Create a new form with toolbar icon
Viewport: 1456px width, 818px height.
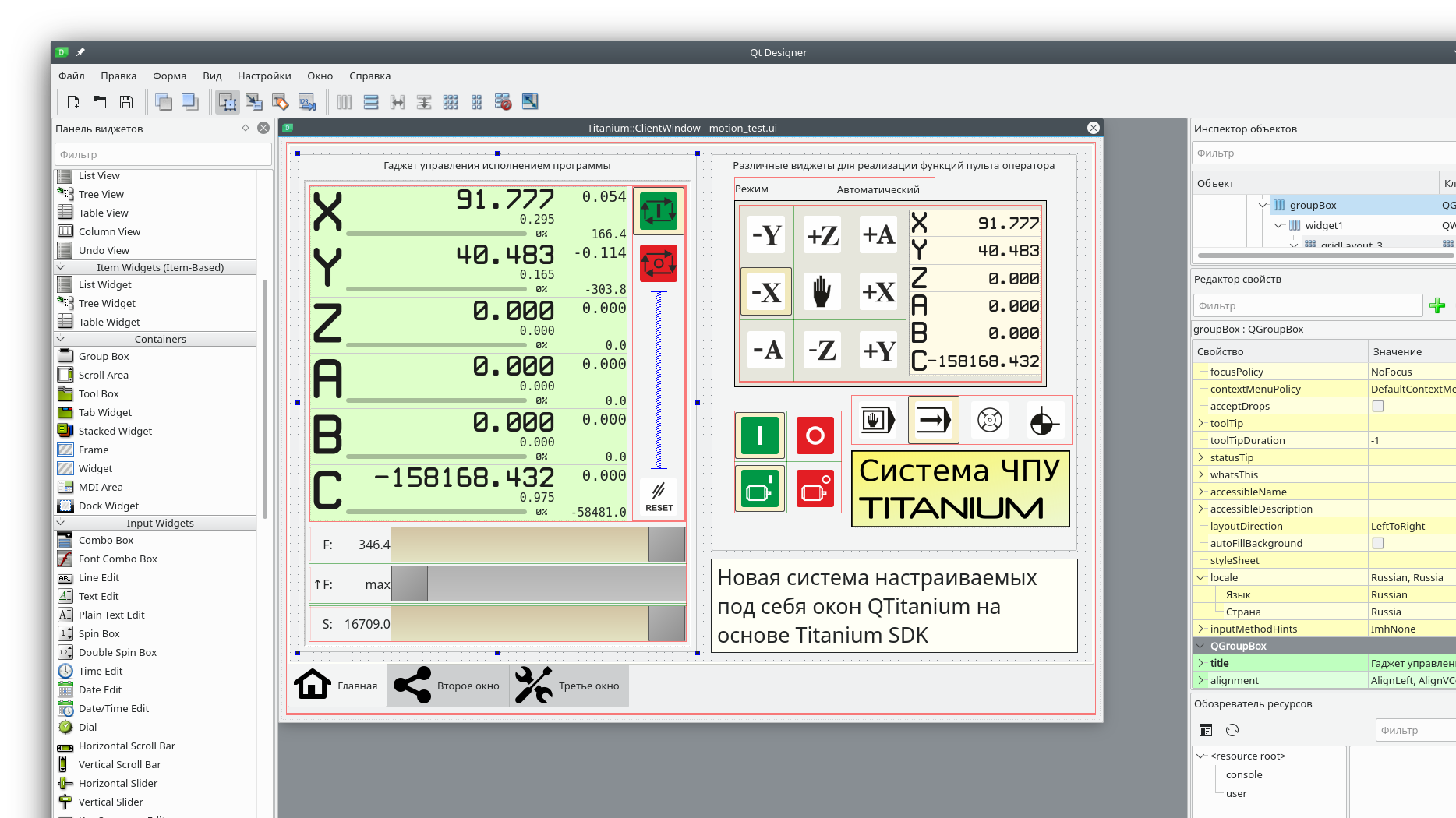click(73, 102)
